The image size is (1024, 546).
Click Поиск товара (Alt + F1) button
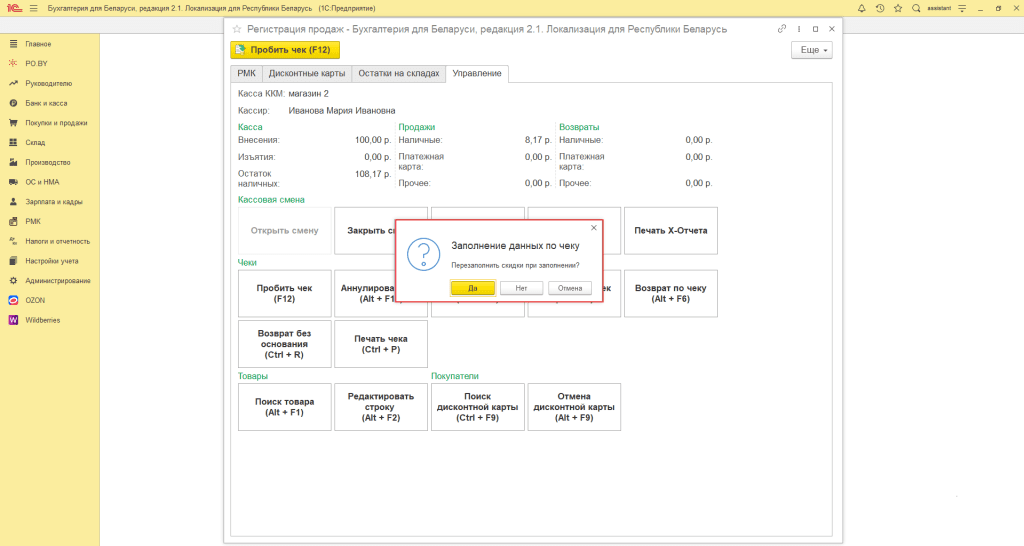coord(285,407)
